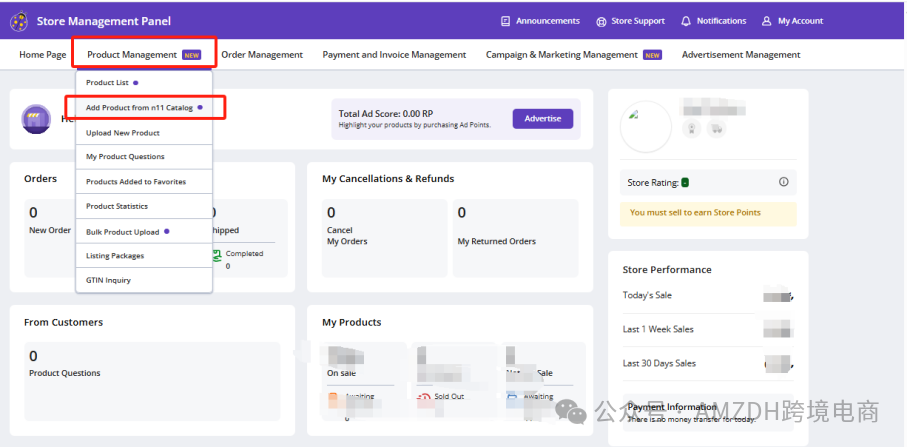The width and height of the screenshot is (908, 447).
Task: Click the Store Support headset icon
Action: 601,21
